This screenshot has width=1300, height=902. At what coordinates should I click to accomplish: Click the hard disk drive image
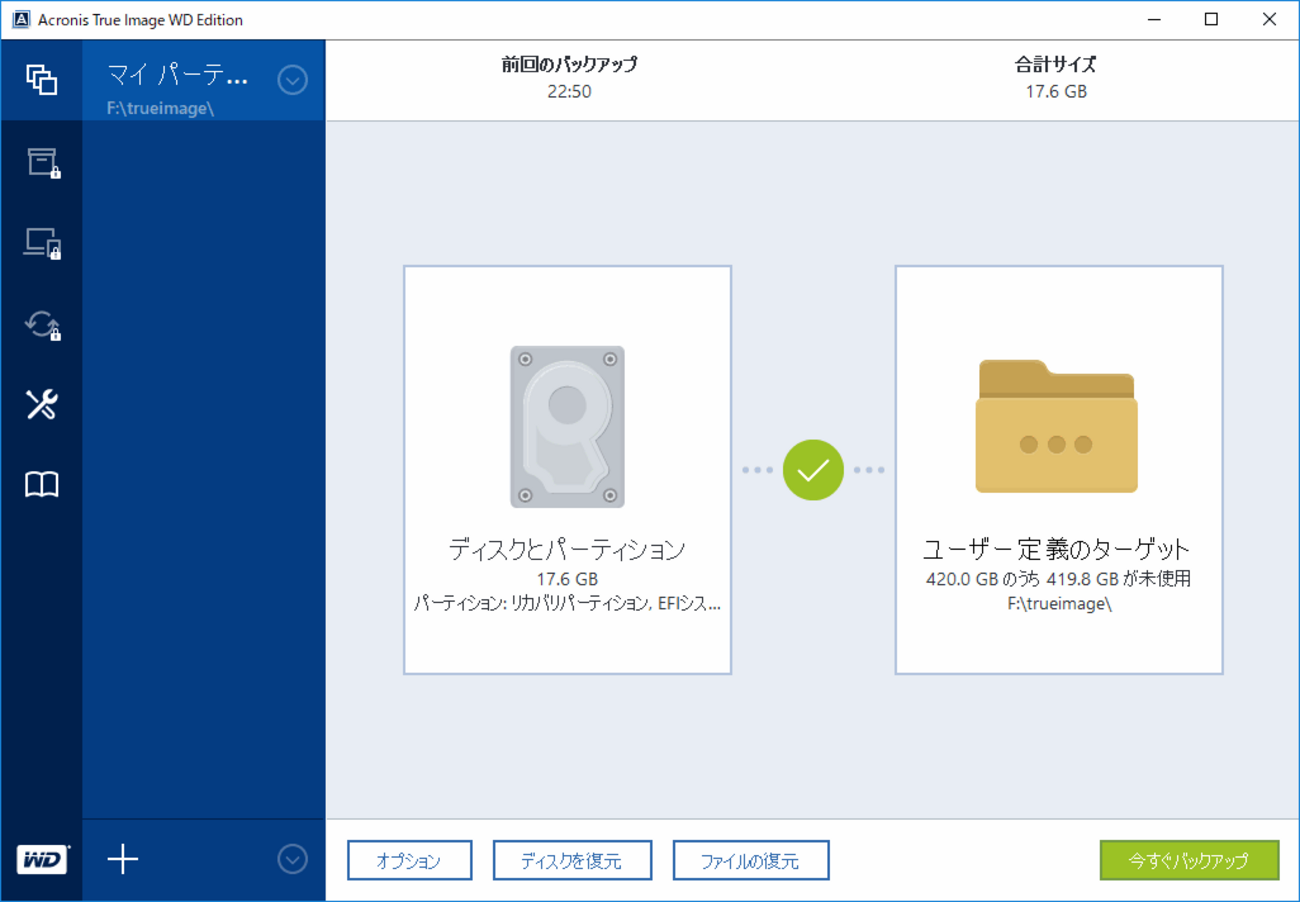pos(567,427)
